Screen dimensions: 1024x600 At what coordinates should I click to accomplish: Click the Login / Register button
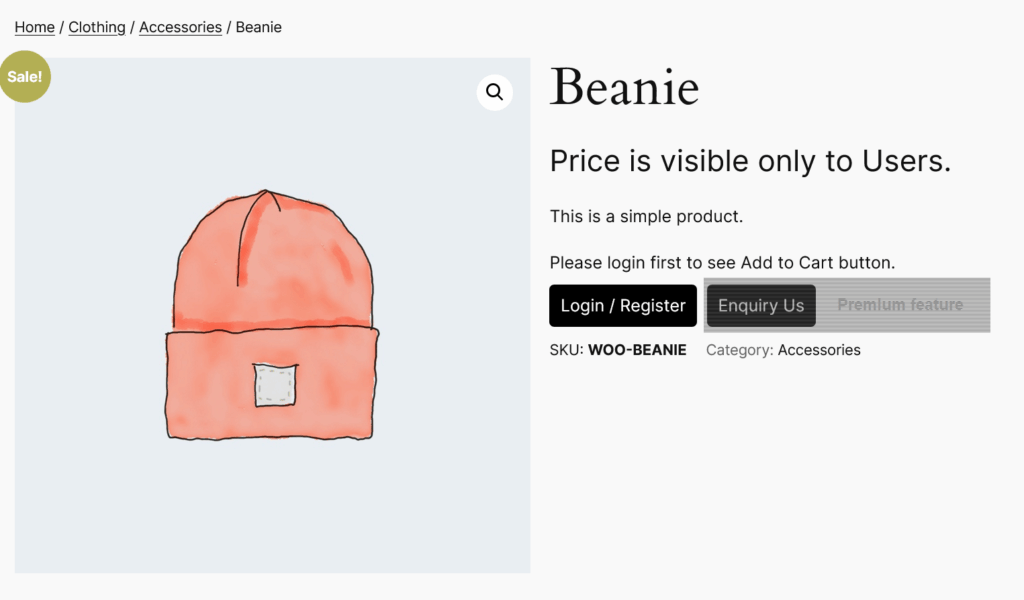click(x=623, y=306)
